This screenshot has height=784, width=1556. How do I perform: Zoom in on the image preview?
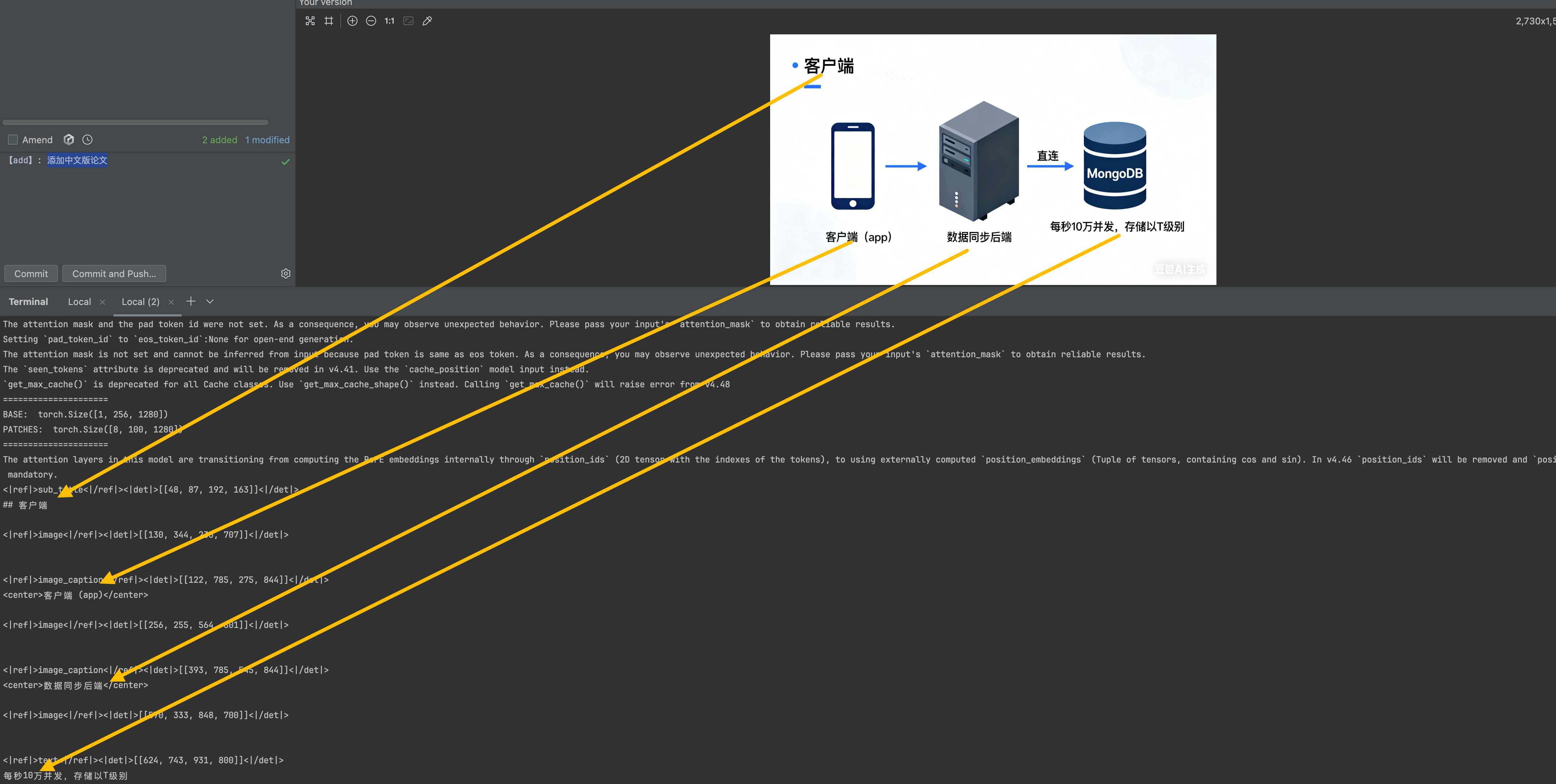coord(352,21)
